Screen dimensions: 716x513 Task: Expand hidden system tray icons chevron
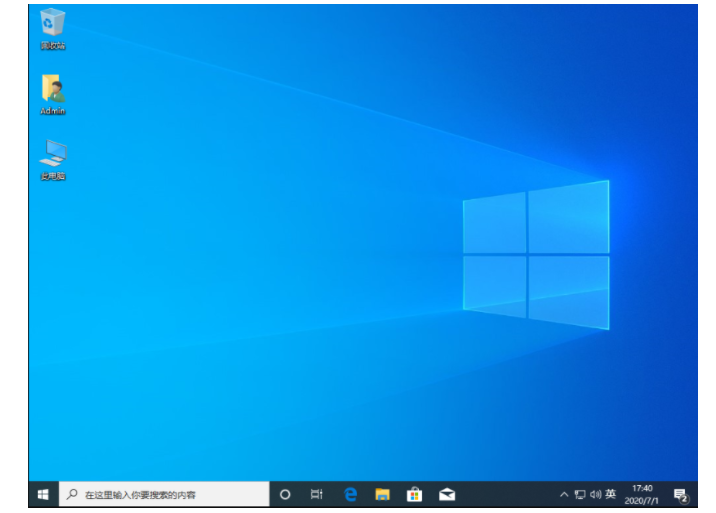(564, 494)
